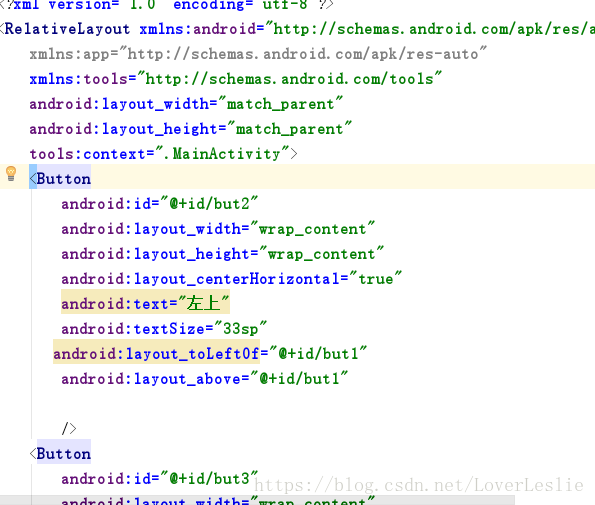Click the android:id @+id/but3 line
595x505 pixels.
(160, 479)
